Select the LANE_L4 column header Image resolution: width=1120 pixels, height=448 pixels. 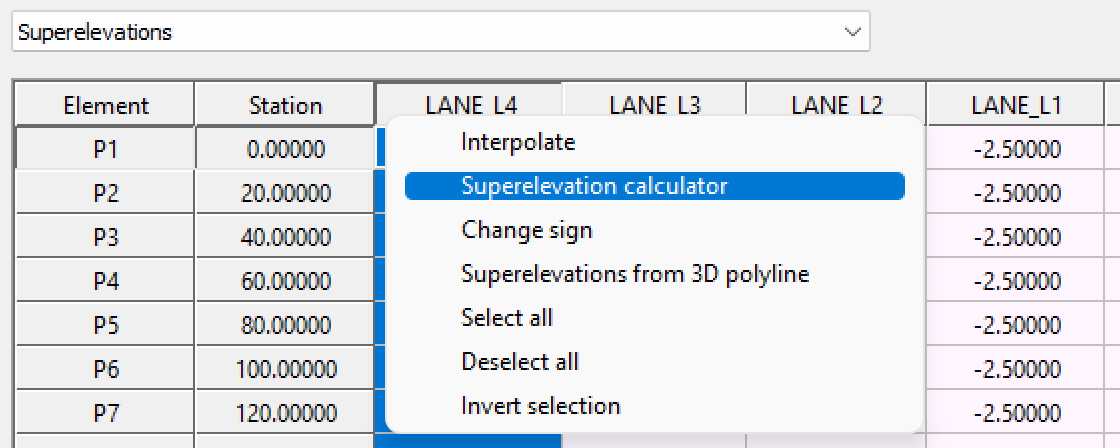click(x=470, y=103)
